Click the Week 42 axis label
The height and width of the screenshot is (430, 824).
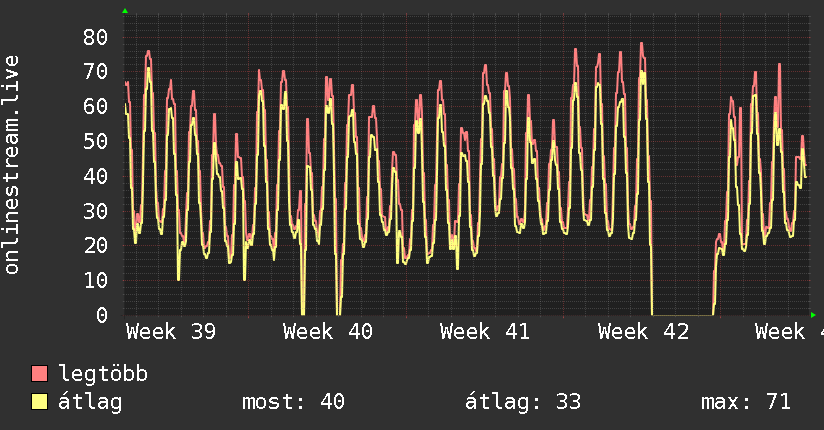coord(643,332)
